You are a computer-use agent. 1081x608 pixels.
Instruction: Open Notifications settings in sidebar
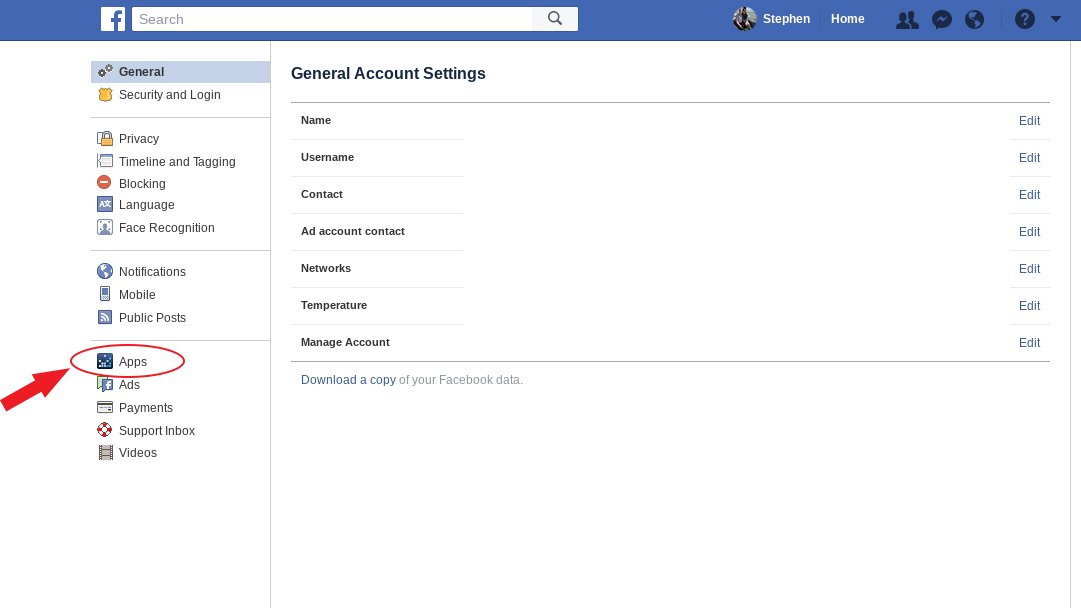click(x=152, y=272)
